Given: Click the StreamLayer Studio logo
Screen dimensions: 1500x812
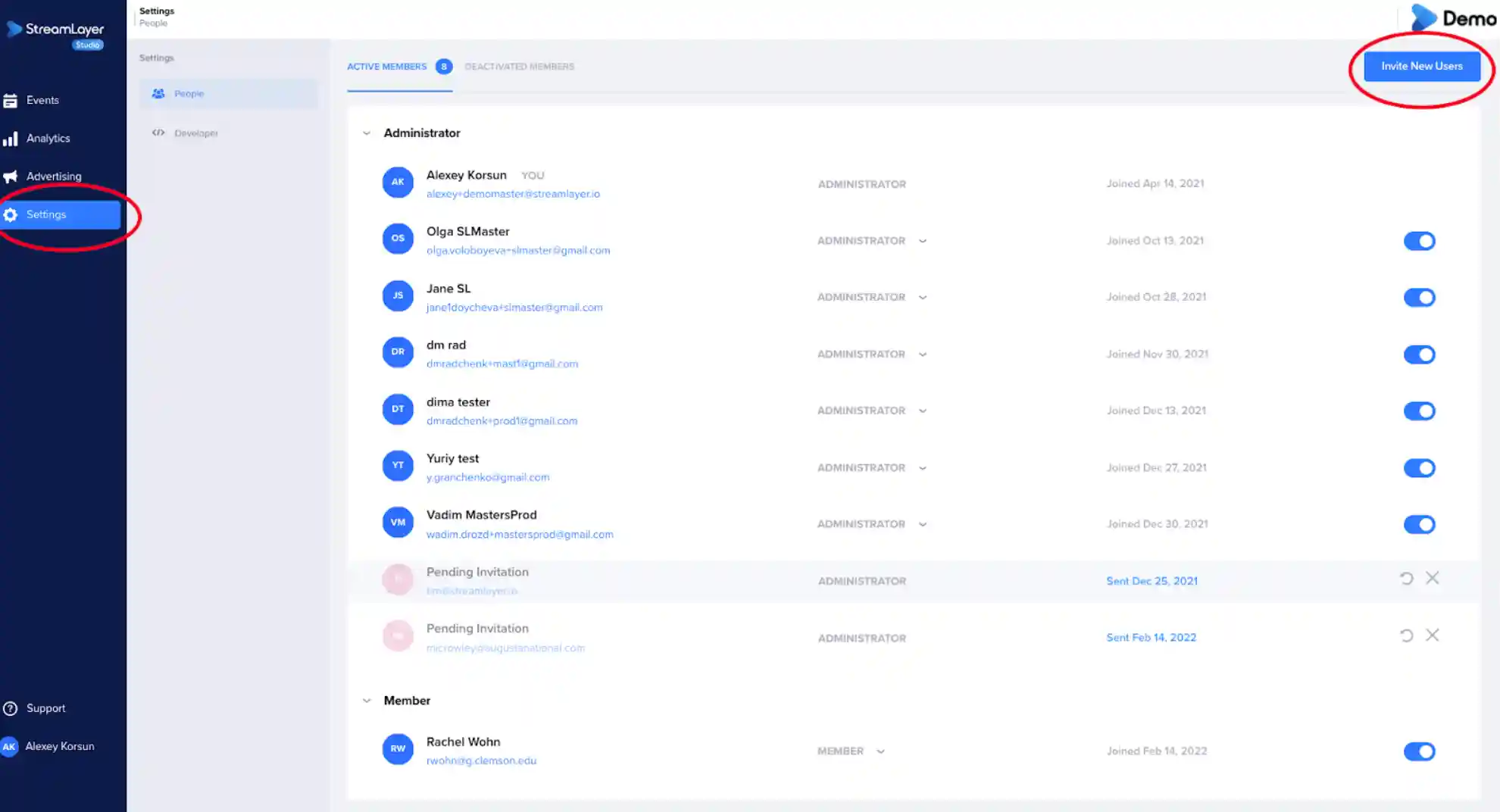Looking at the screenshot, I should click(58, 33).
